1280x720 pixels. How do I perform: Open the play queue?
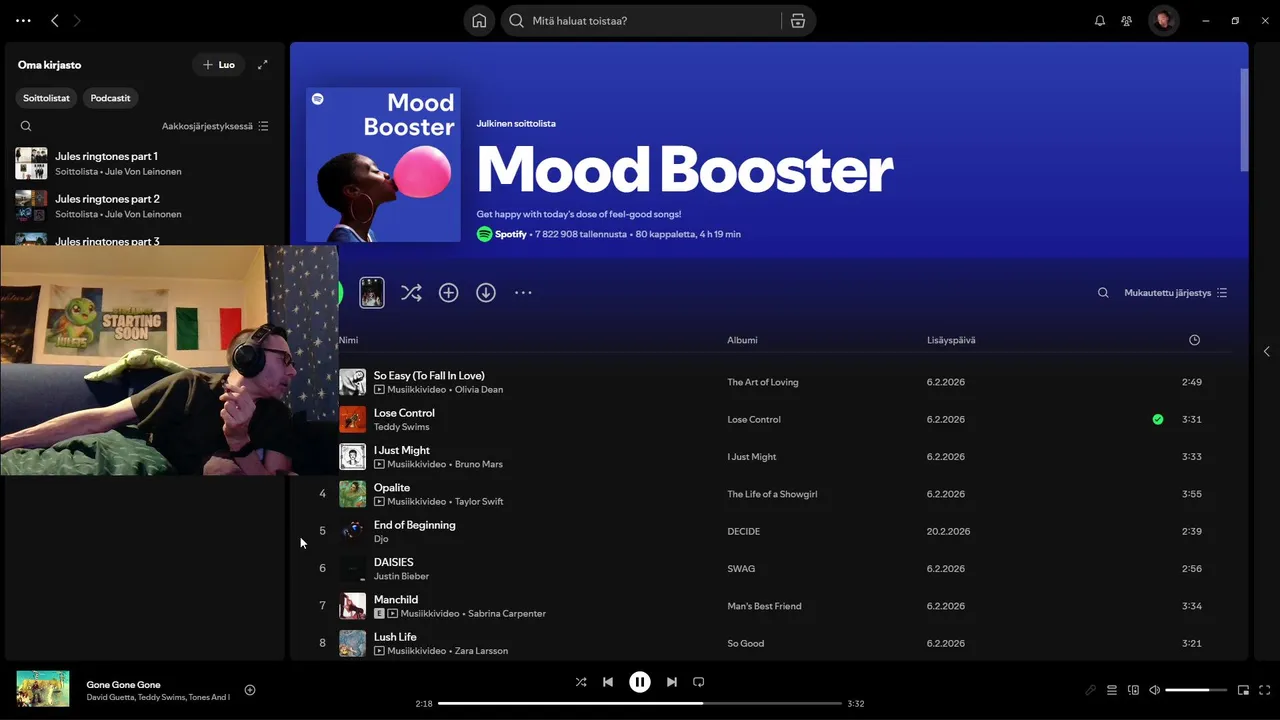pyautogui.click(x=1112, y=690)
